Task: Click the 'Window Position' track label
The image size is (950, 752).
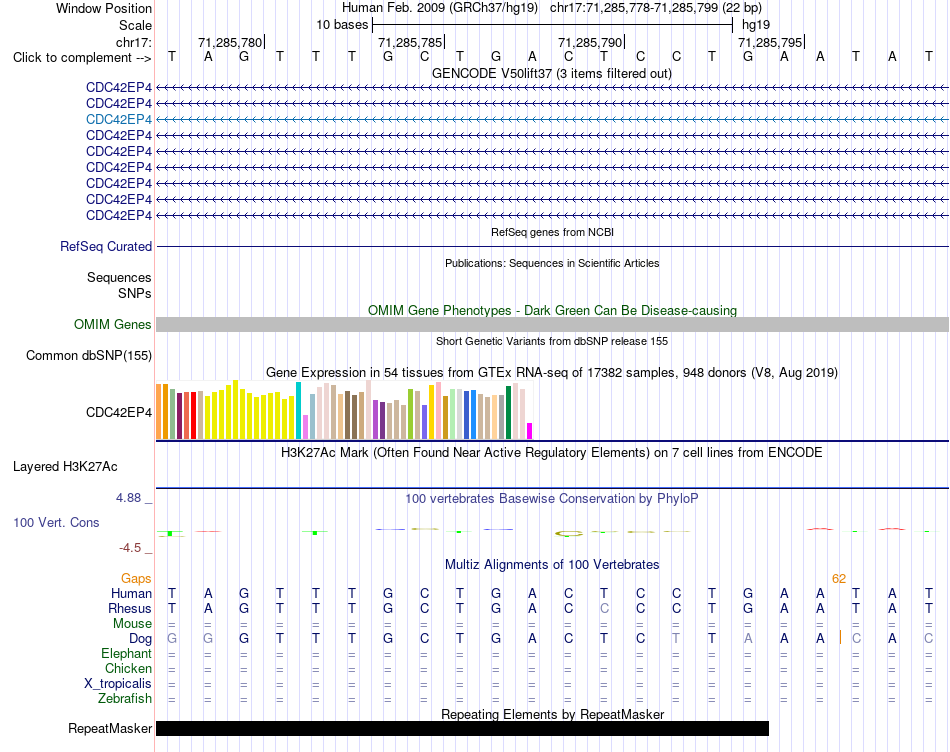Action: 104,8
